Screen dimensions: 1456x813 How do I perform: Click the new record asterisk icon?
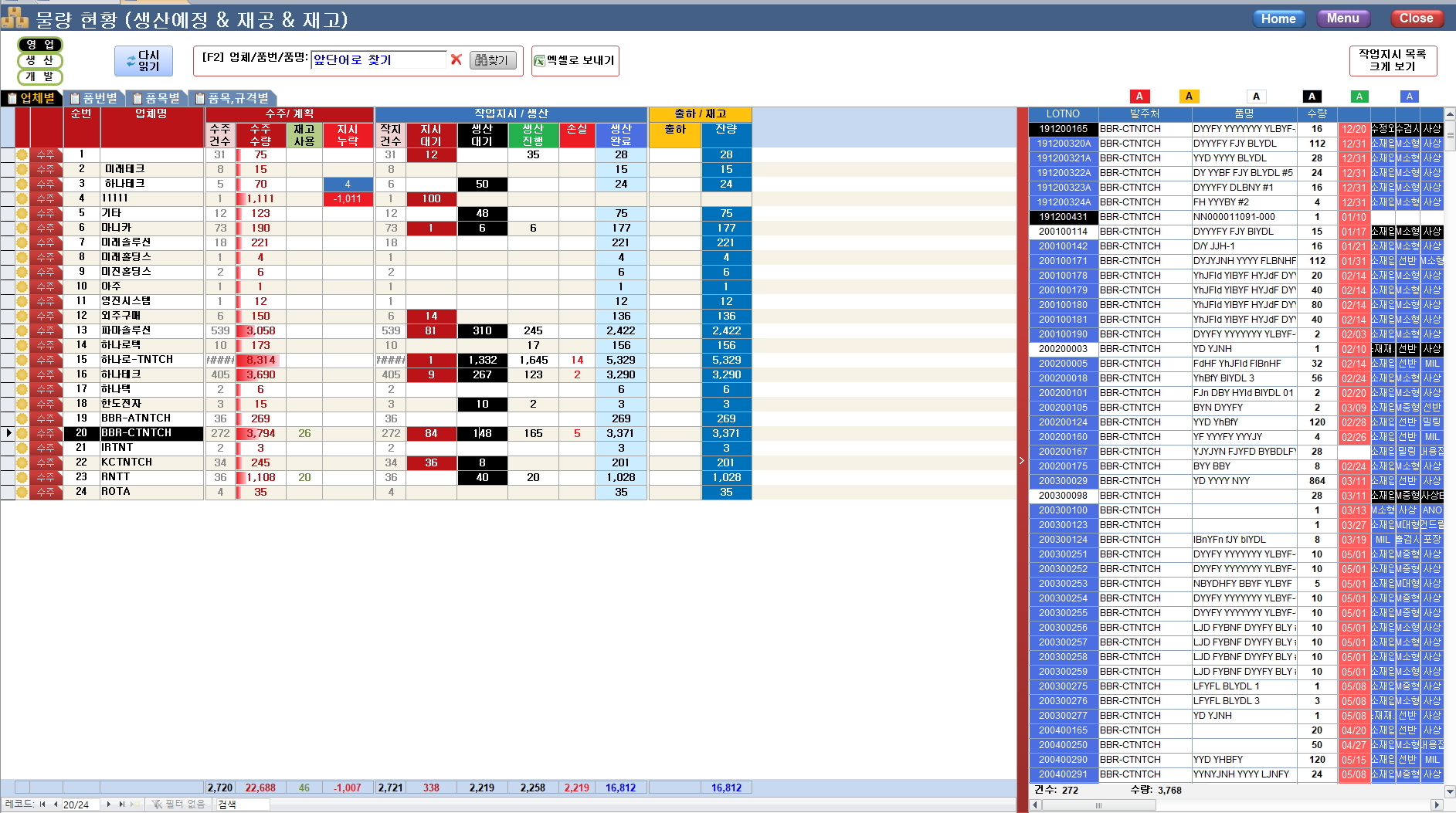coord(134,805)
